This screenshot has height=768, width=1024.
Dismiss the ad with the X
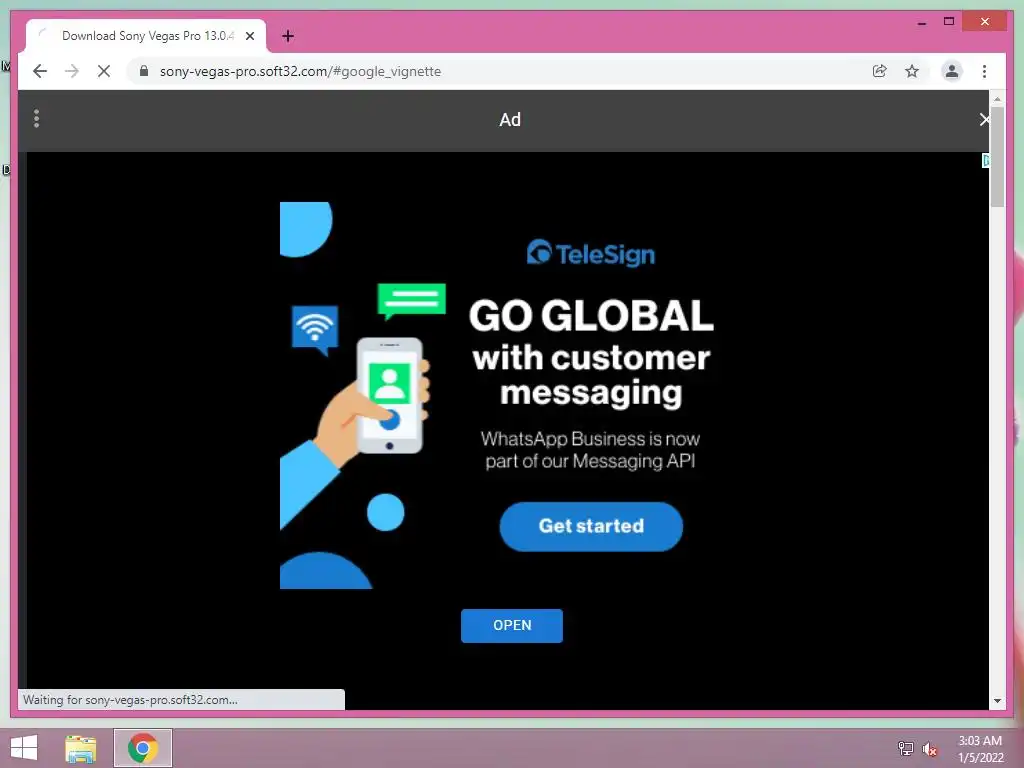(984, 120)
